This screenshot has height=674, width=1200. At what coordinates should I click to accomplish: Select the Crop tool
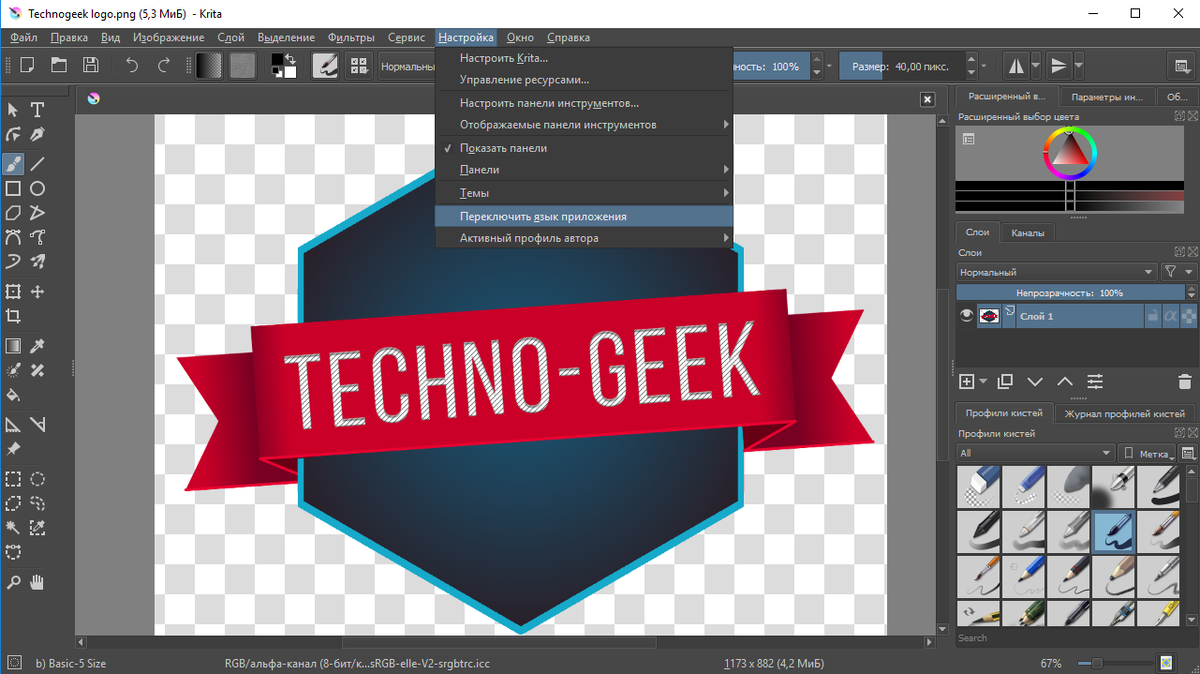[x=13, y=317]
